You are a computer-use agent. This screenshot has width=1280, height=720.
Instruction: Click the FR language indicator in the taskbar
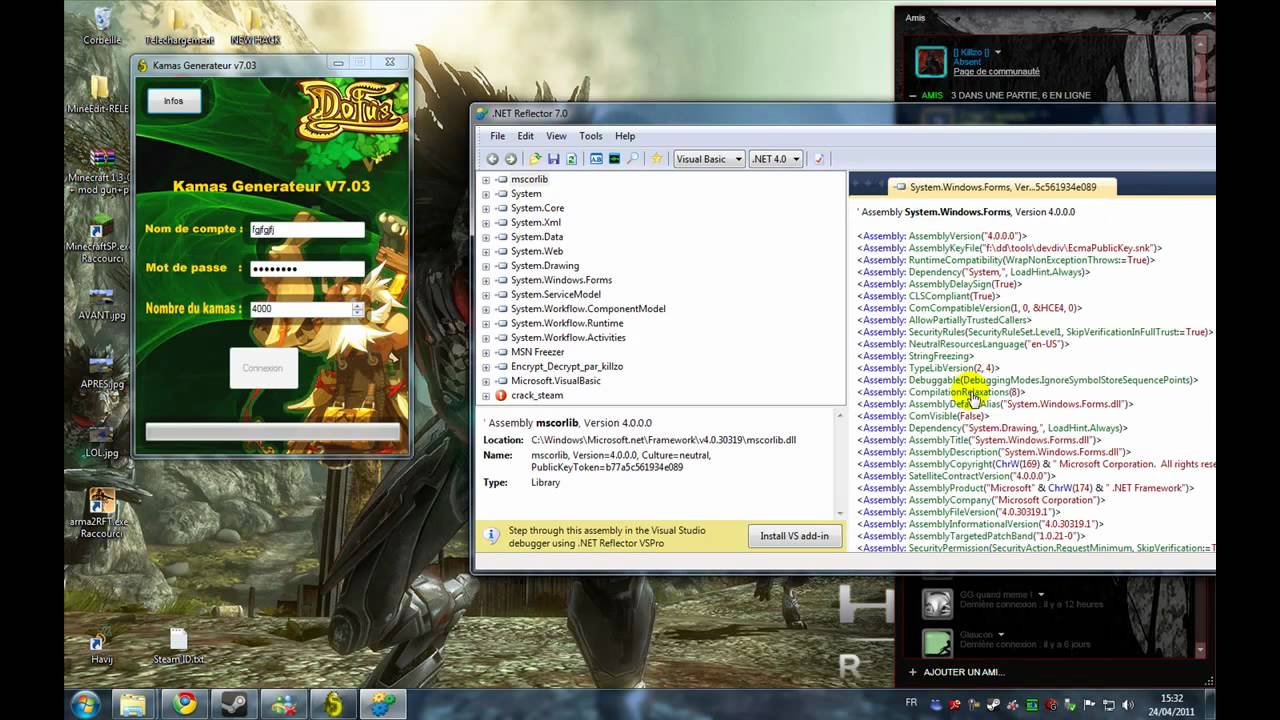click(911, 703)
